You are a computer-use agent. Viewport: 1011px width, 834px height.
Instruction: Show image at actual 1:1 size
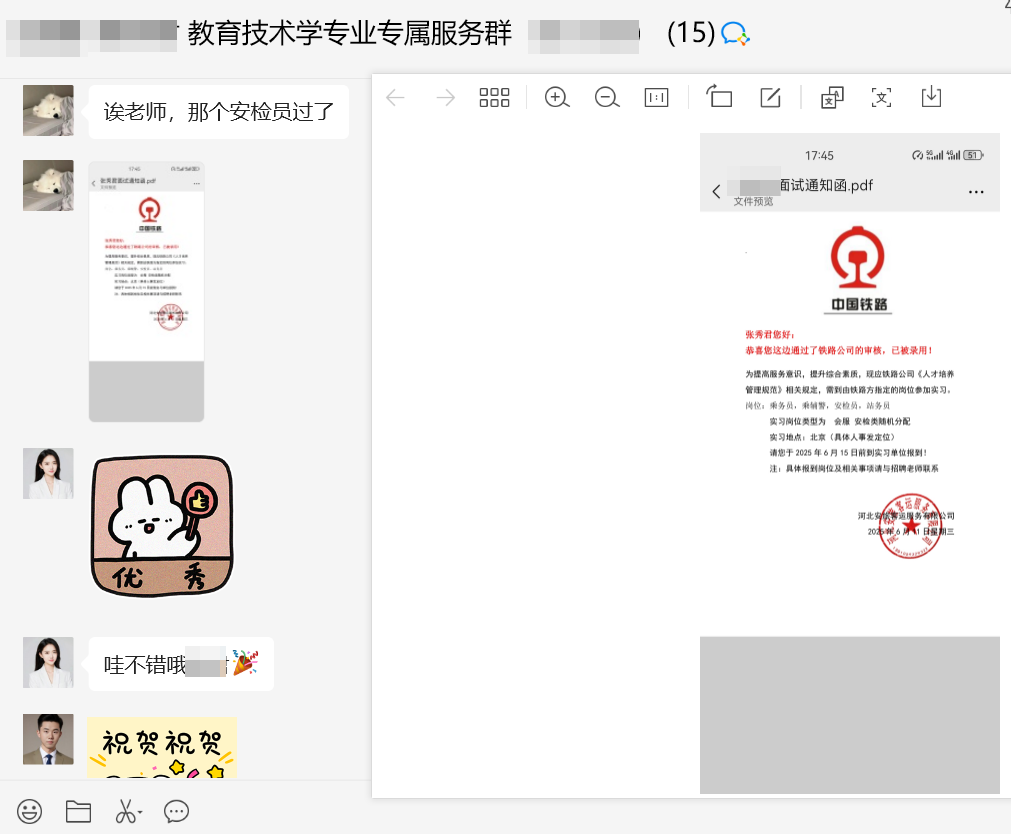point(656,97)
